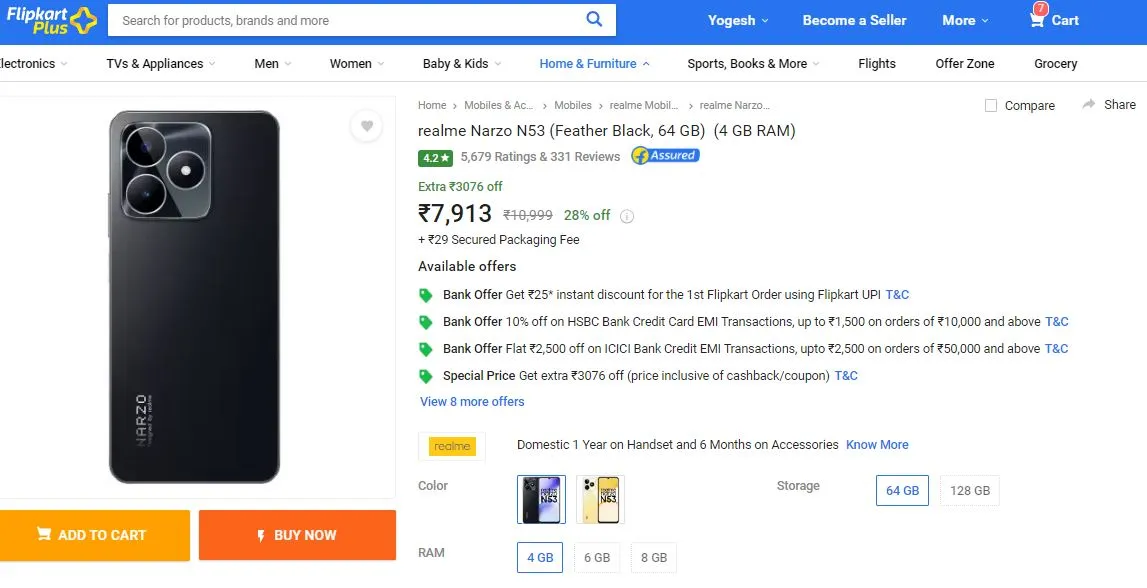
Task: Click the realme brand logo
Action: [451, 446]
